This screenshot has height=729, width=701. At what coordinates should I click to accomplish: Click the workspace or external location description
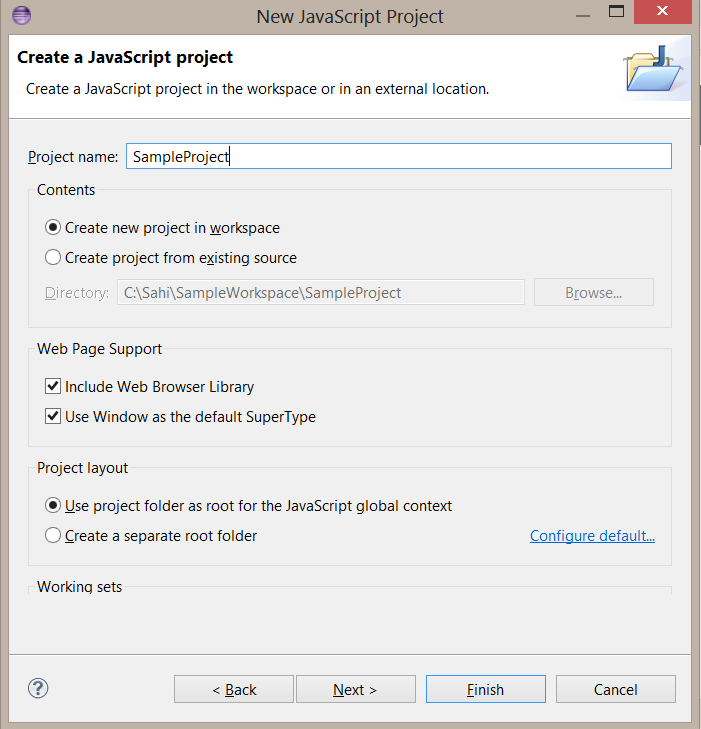[258, 89]
